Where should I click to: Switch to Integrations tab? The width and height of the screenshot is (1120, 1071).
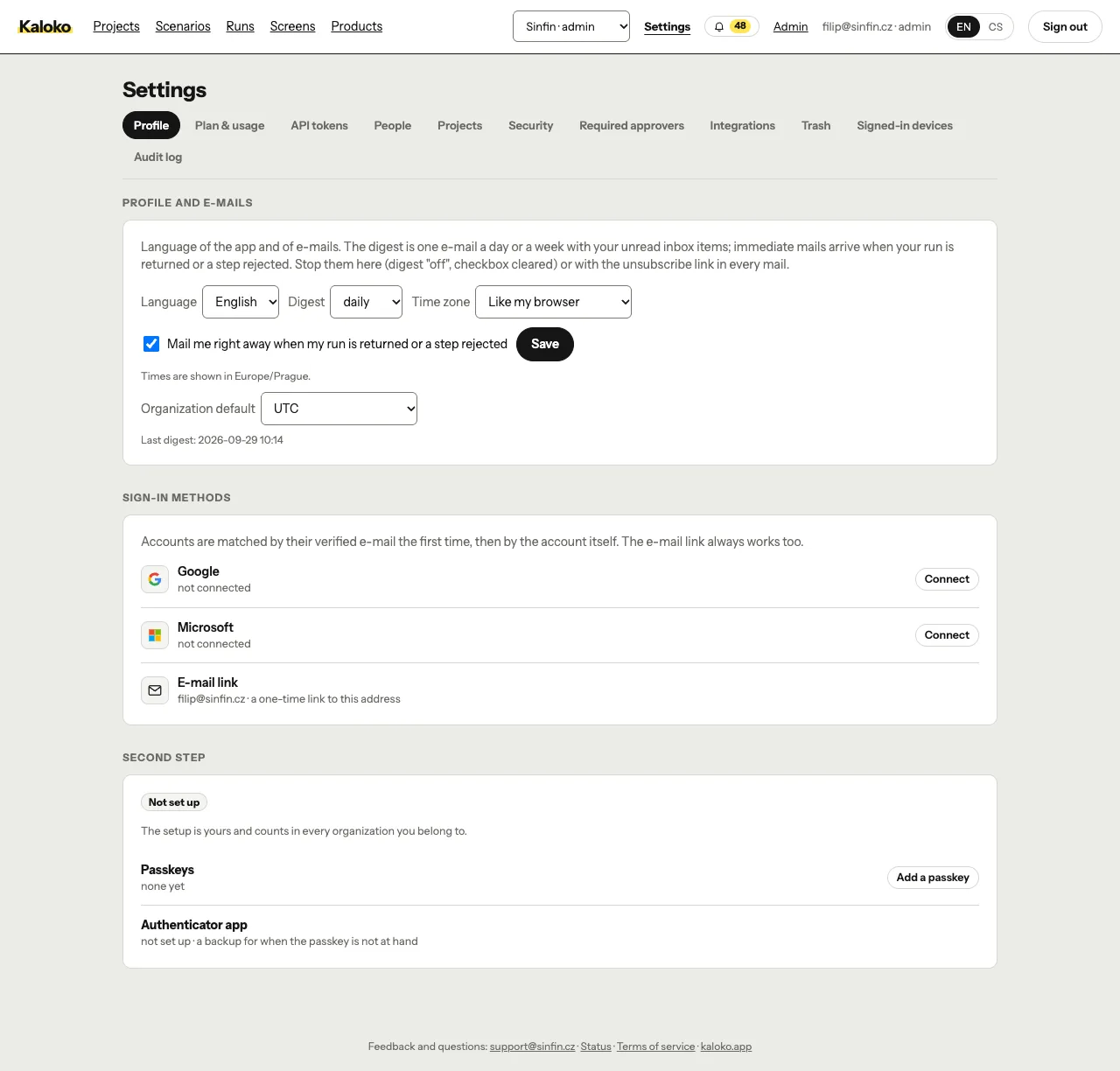pyautogui.click(x=743, y=126)
